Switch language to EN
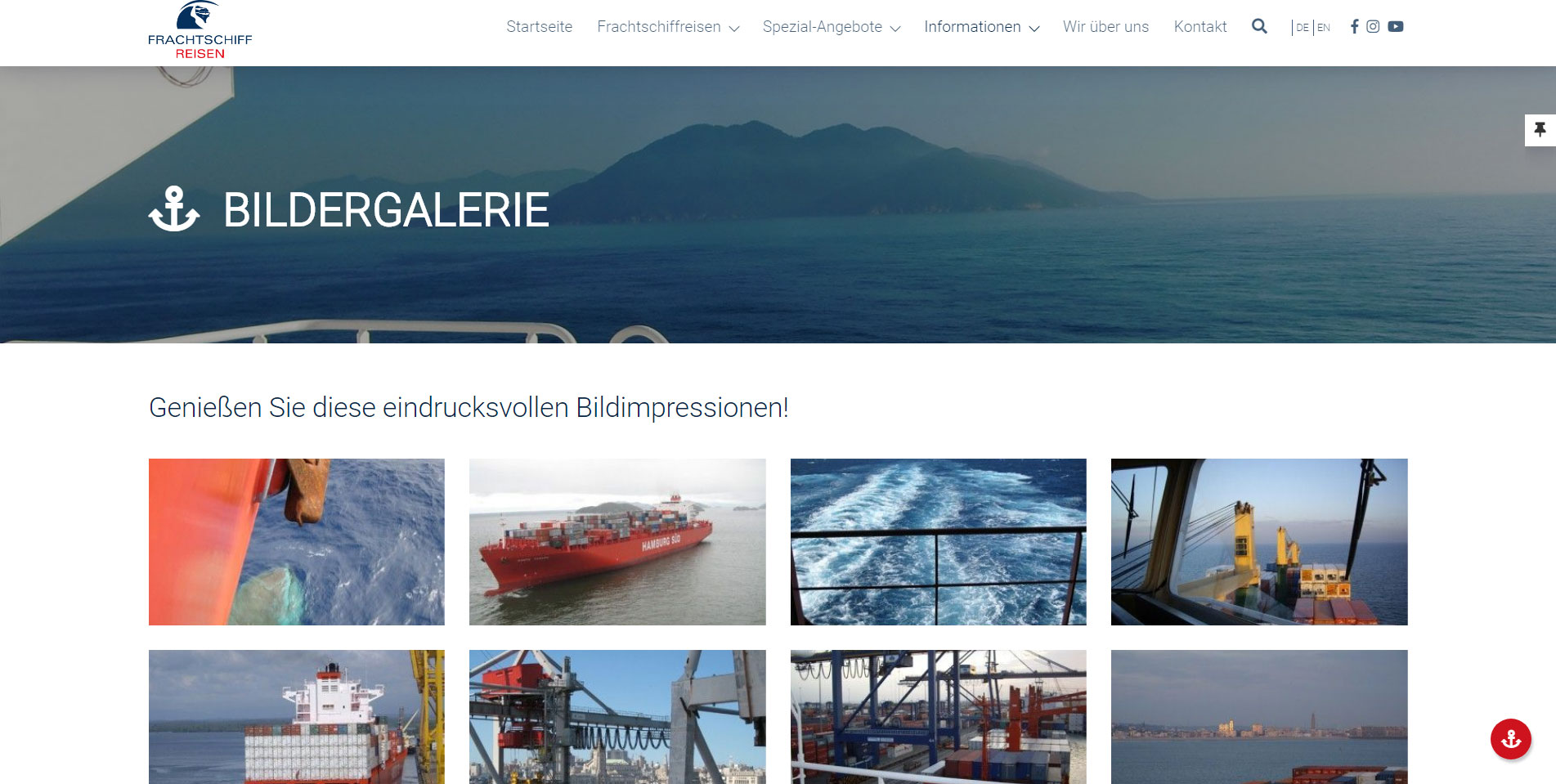This screenshot has width=1556, height=784. pos(1324,27)
